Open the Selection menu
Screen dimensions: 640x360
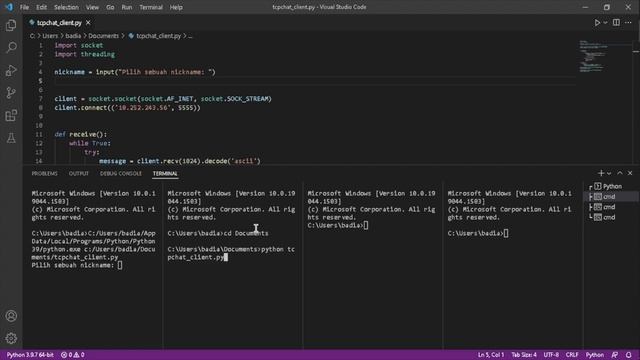tap(66, 7)
